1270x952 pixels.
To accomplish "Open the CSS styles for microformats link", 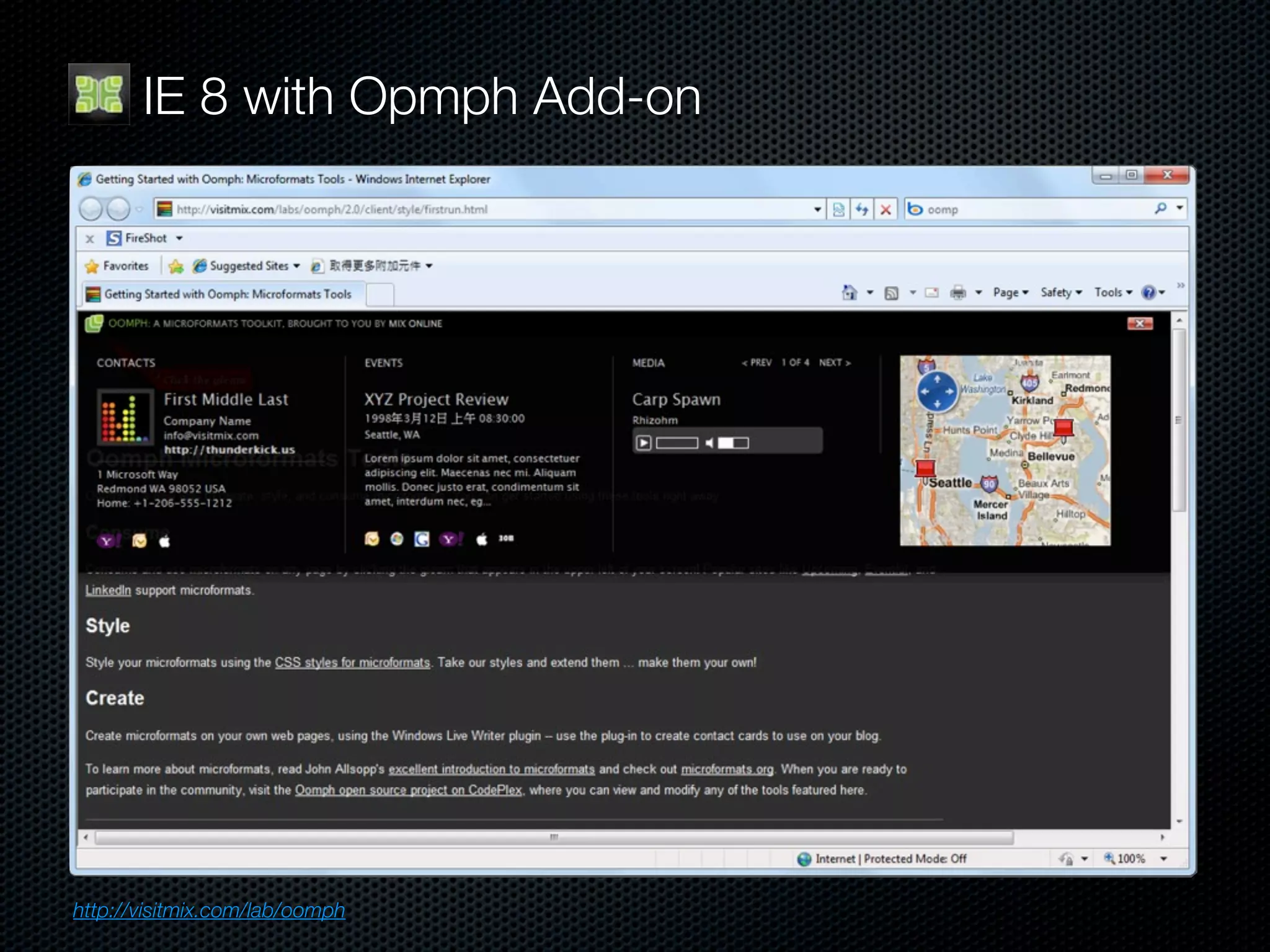I will click(x=352, y=663).
